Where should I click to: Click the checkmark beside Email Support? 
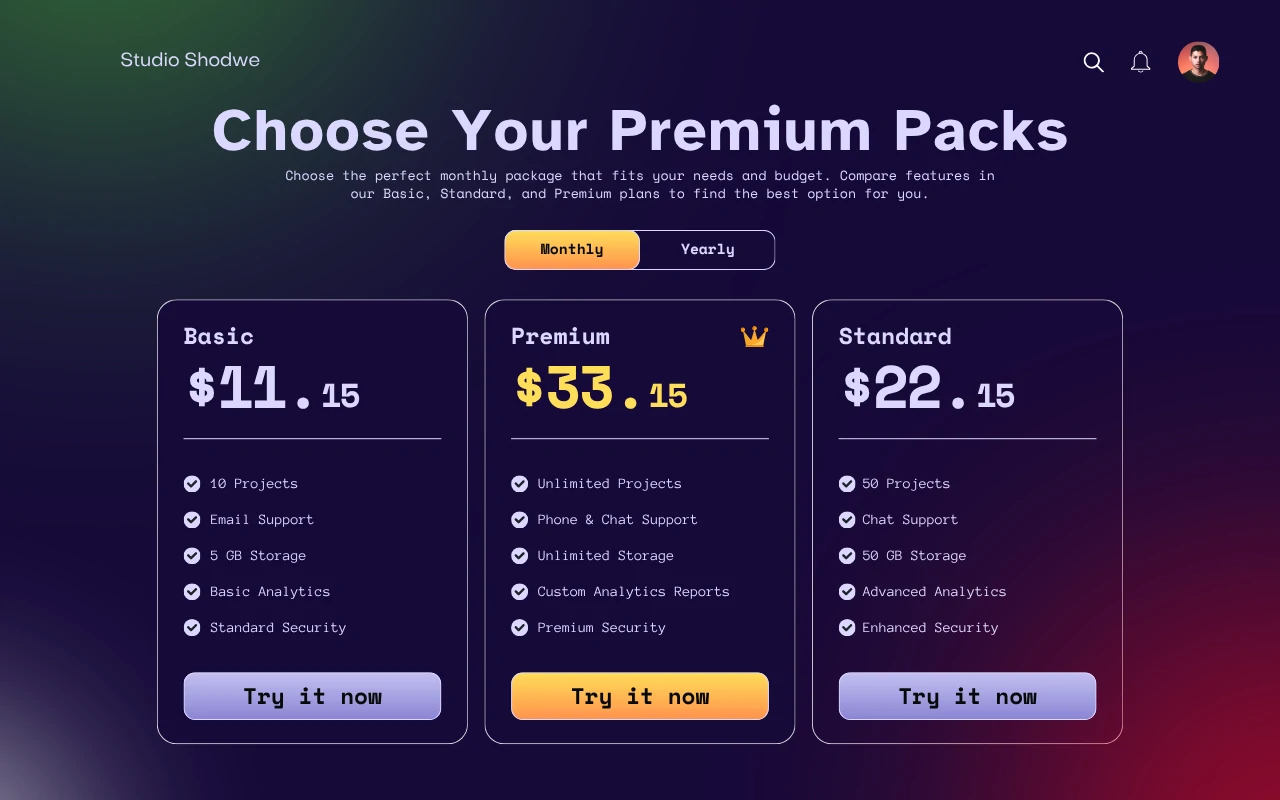[192, 520]
